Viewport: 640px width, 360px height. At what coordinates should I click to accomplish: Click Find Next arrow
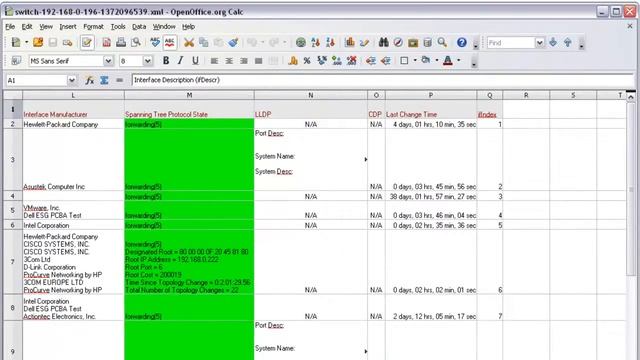[553, 42]
